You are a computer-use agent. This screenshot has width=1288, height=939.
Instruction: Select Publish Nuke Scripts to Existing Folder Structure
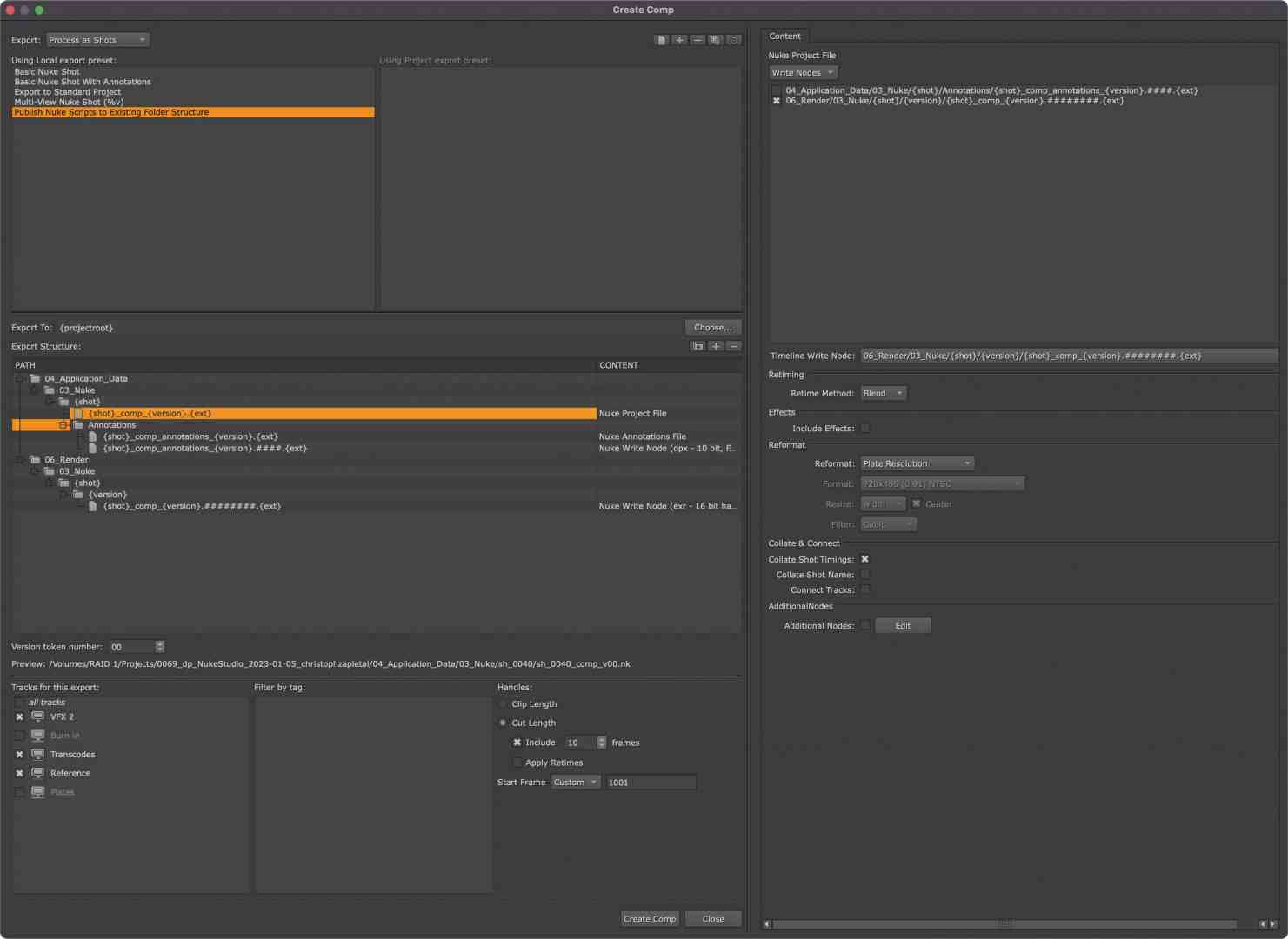tap(193, 112)
